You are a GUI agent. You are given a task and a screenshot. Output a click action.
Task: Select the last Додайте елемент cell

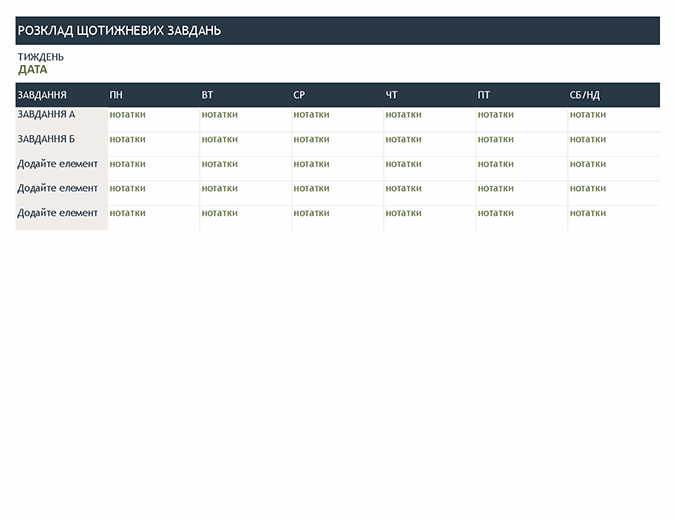tap(58, 213)
